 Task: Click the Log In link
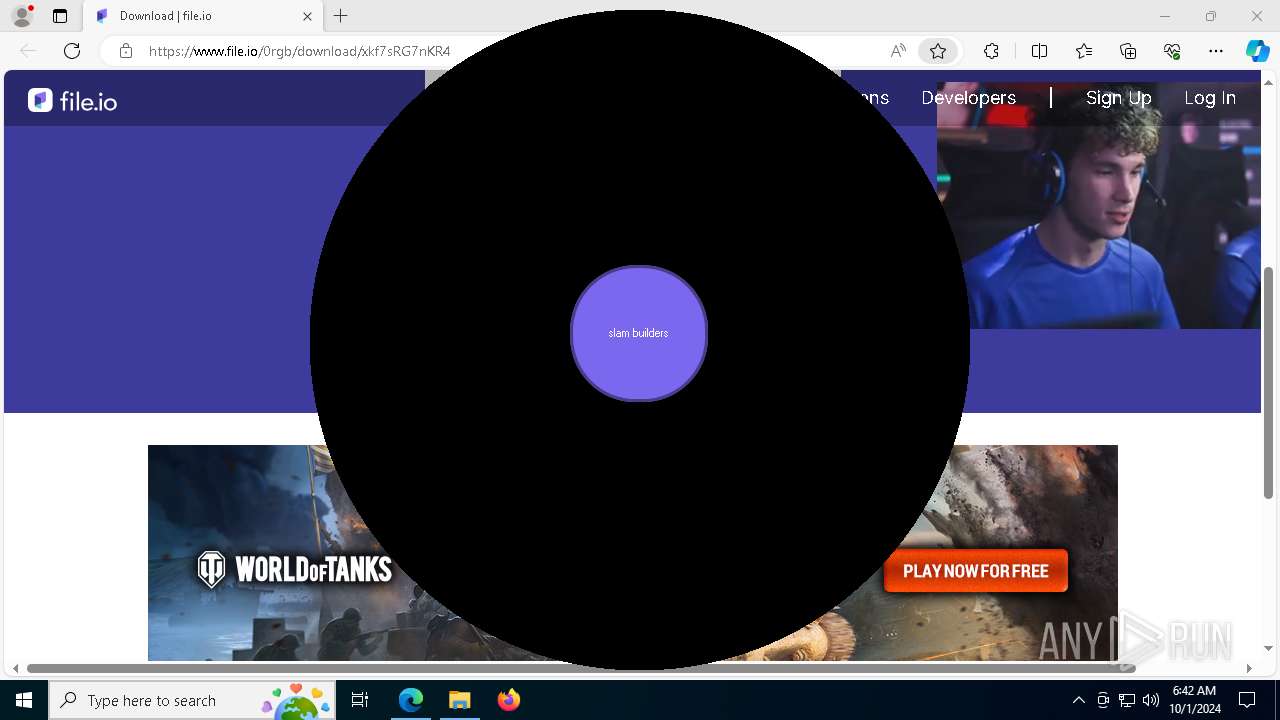tap(1210, 98)
